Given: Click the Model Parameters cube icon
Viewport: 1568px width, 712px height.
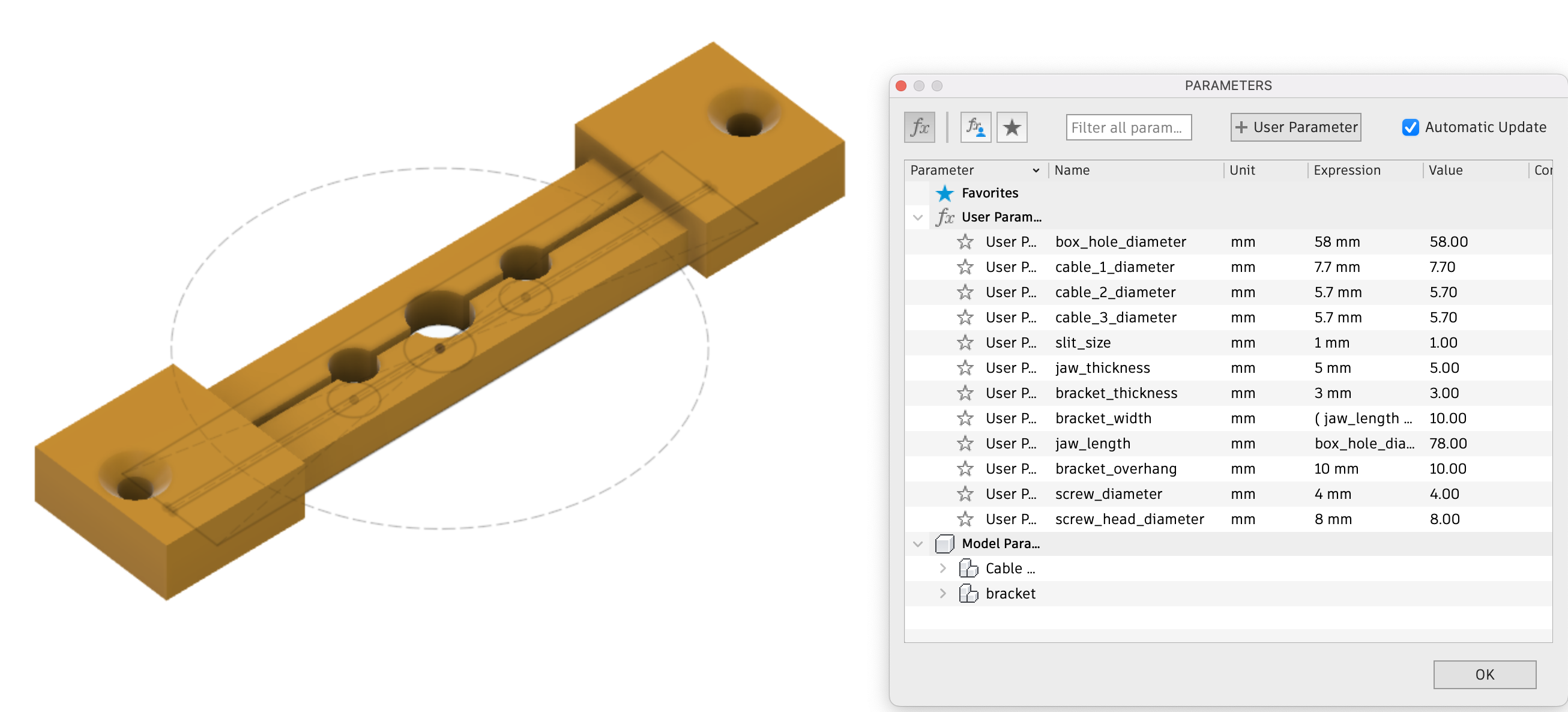Looking at the screenshot, I should (945, 543).
